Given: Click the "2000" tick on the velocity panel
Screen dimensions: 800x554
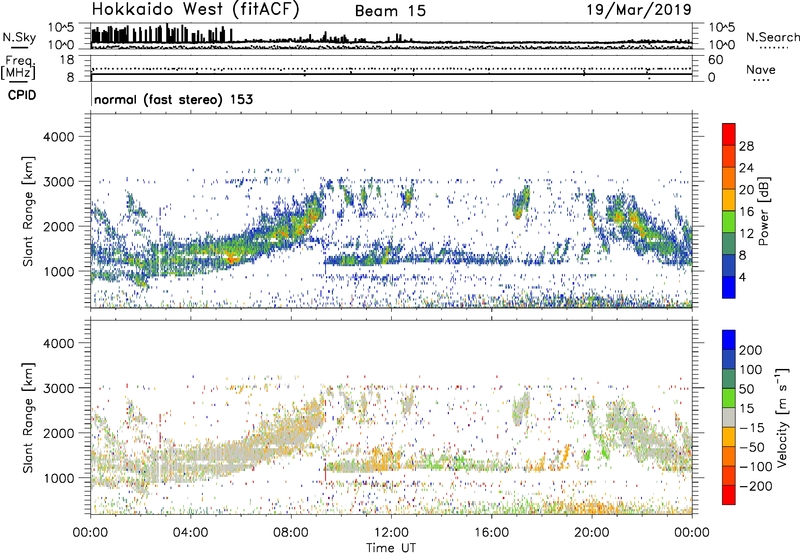Looking at the screenshot, I should click(58, 433).
